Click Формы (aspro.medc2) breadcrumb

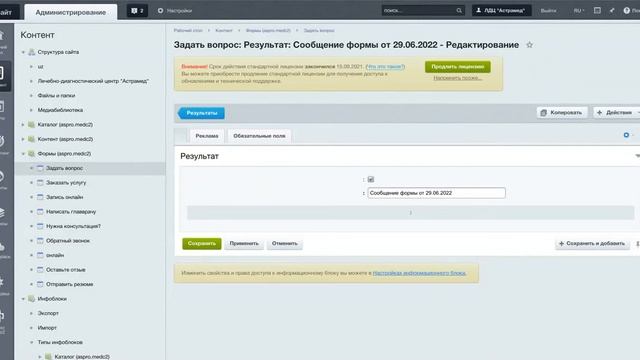pos(268,31)
